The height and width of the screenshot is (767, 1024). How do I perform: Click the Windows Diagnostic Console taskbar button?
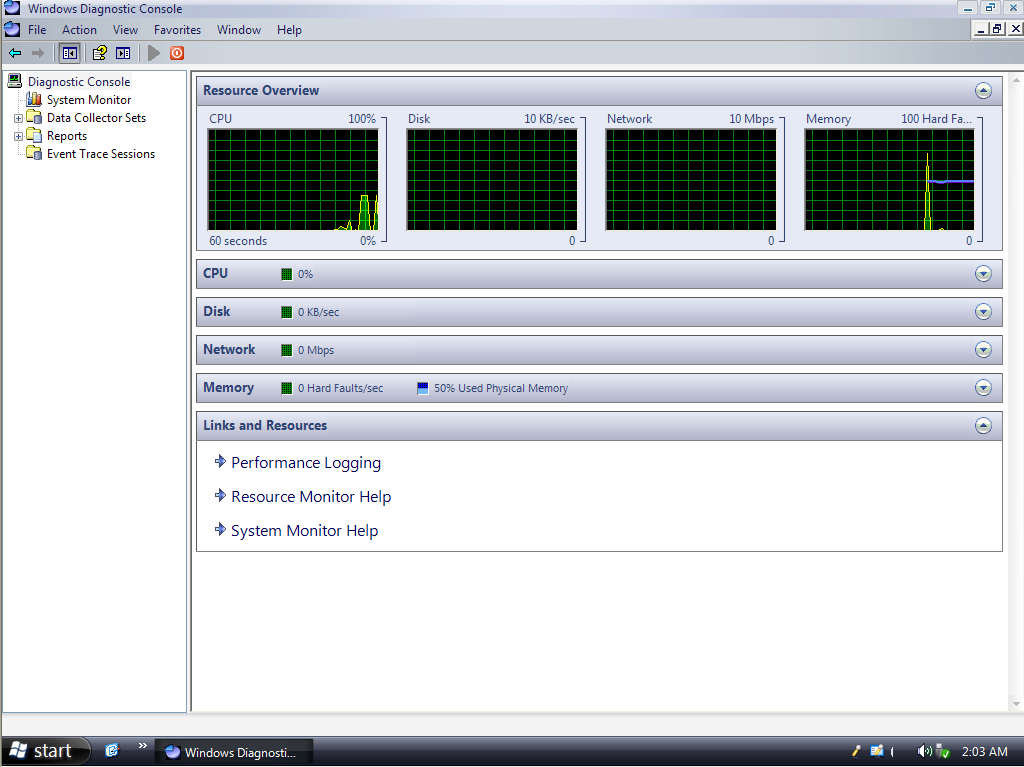pyautogui.click(x=234, y=752)
